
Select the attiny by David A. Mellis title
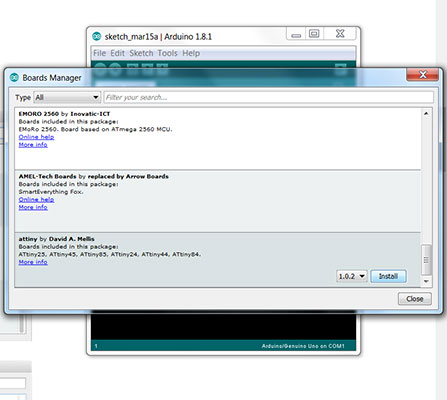coord(57,239)
